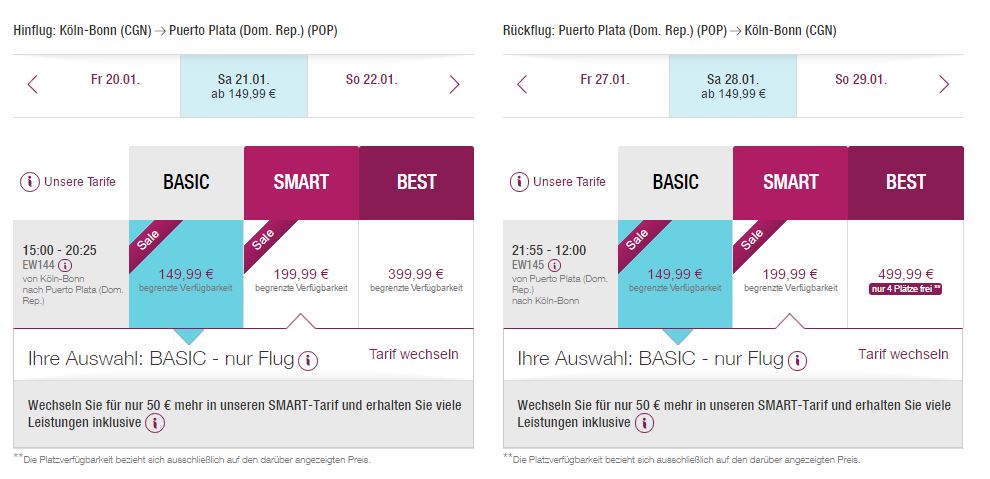Choose outbound BEST fare 399,99 €
Image resolution: width=990 pixels, height=479 pixels.
tap(416, 275)
